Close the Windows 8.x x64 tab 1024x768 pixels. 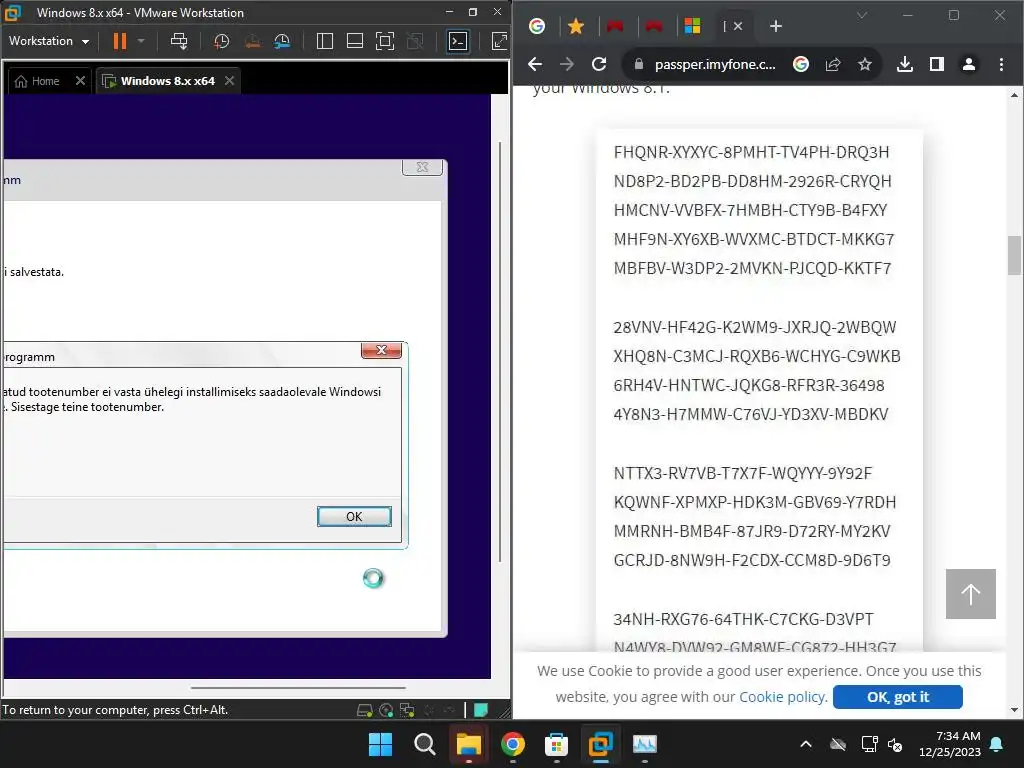[x=229, y=80]
